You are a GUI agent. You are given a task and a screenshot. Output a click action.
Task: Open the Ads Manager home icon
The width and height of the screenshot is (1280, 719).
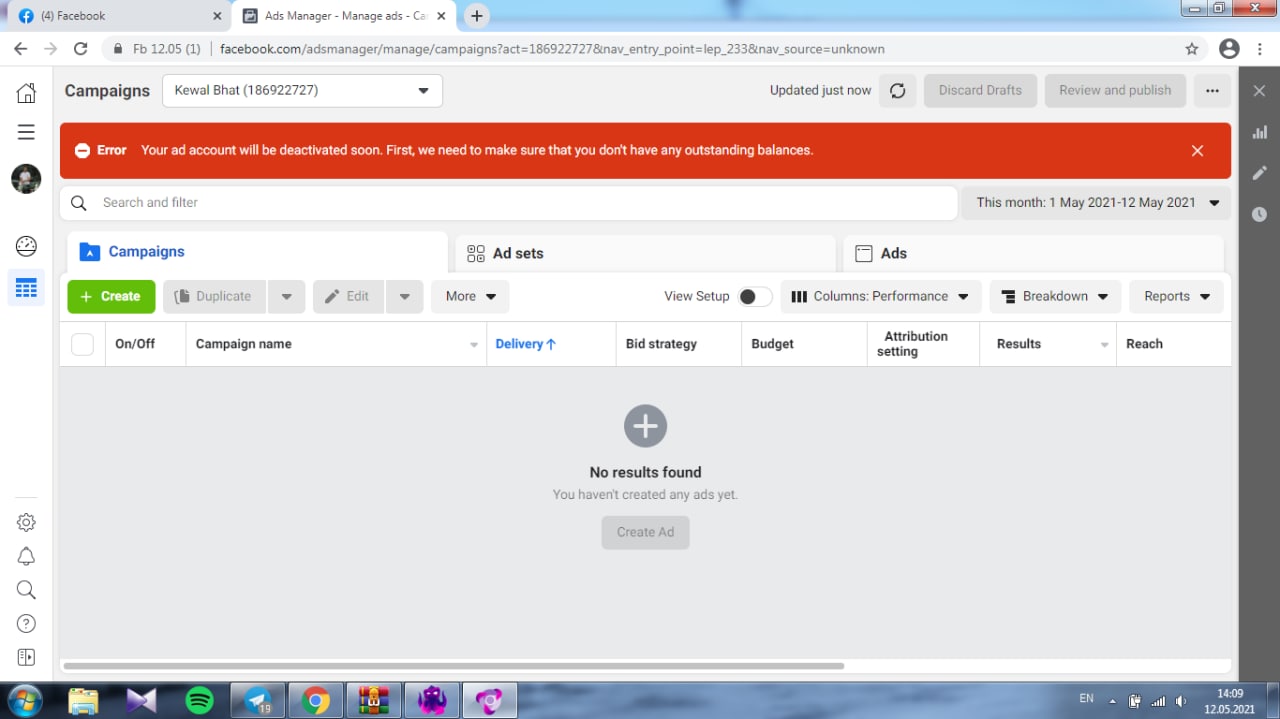pos(26,93)
